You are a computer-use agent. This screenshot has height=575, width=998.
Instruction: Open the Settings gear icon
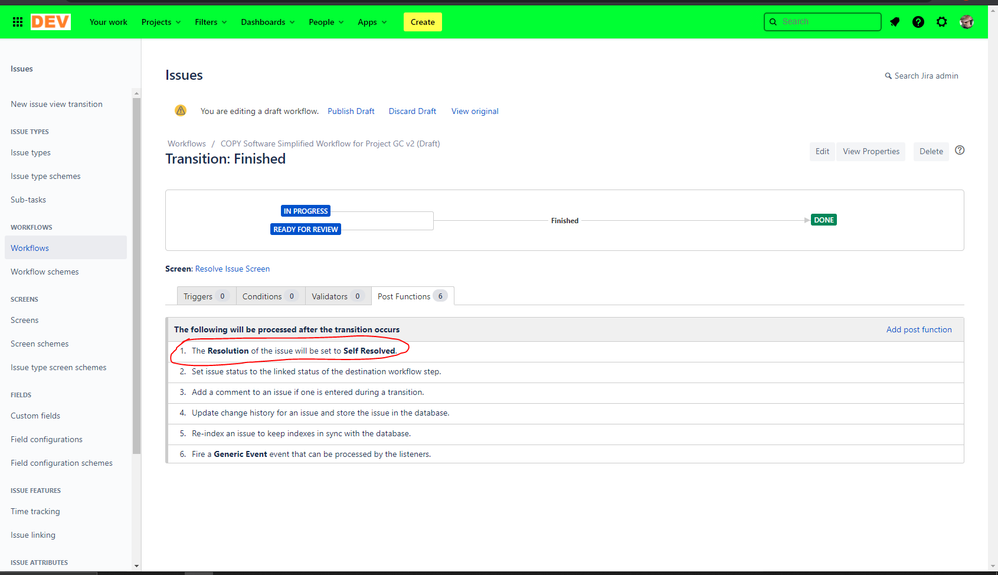[x=941, y=22]
